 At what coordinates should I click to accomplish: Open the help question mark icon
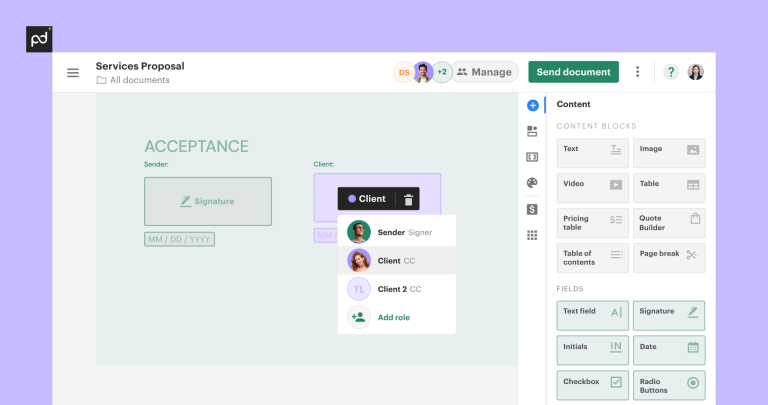[x=671, y=72]
